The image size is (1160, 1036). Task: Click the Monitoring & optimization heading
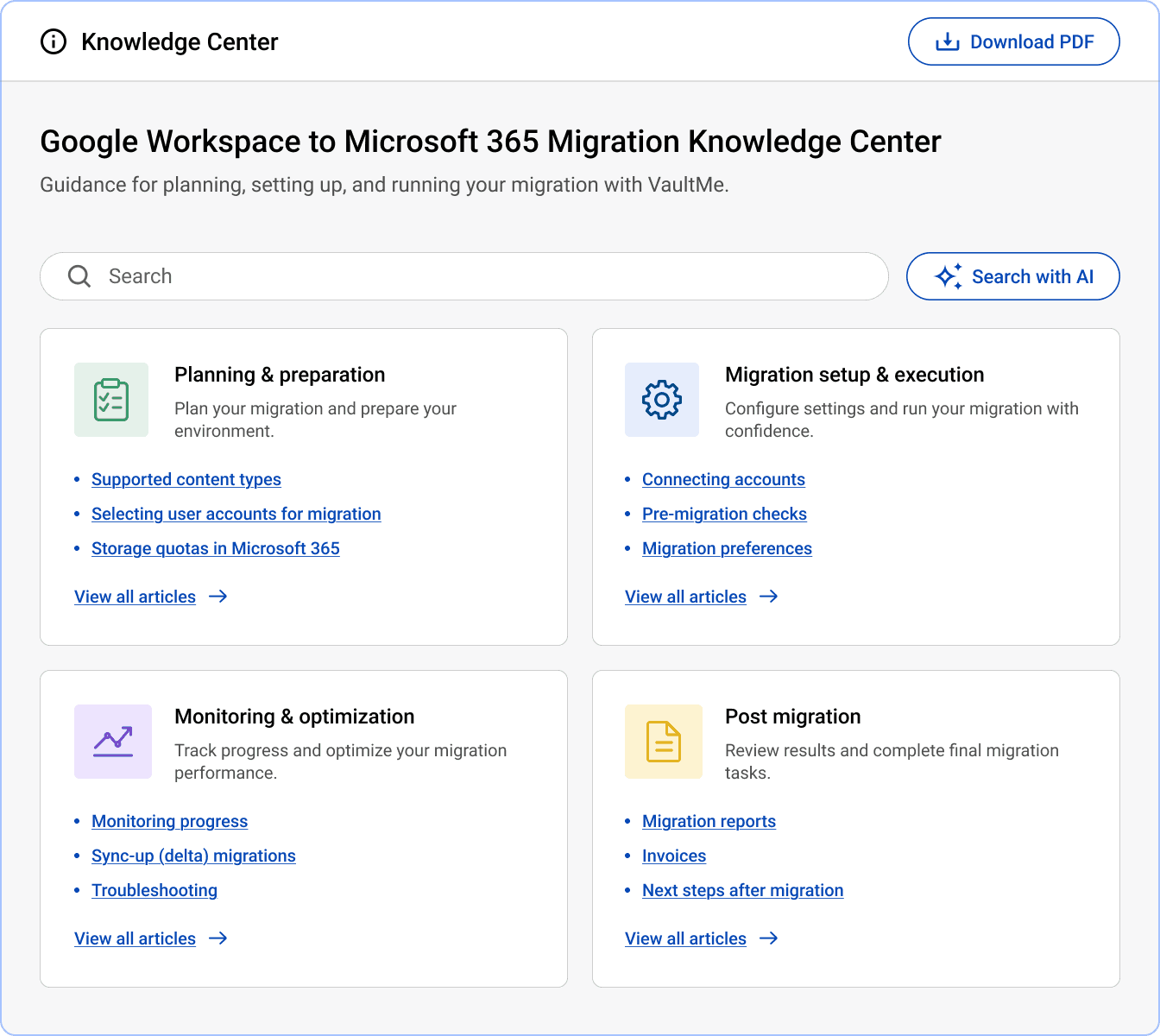click(x=294, y=717)
